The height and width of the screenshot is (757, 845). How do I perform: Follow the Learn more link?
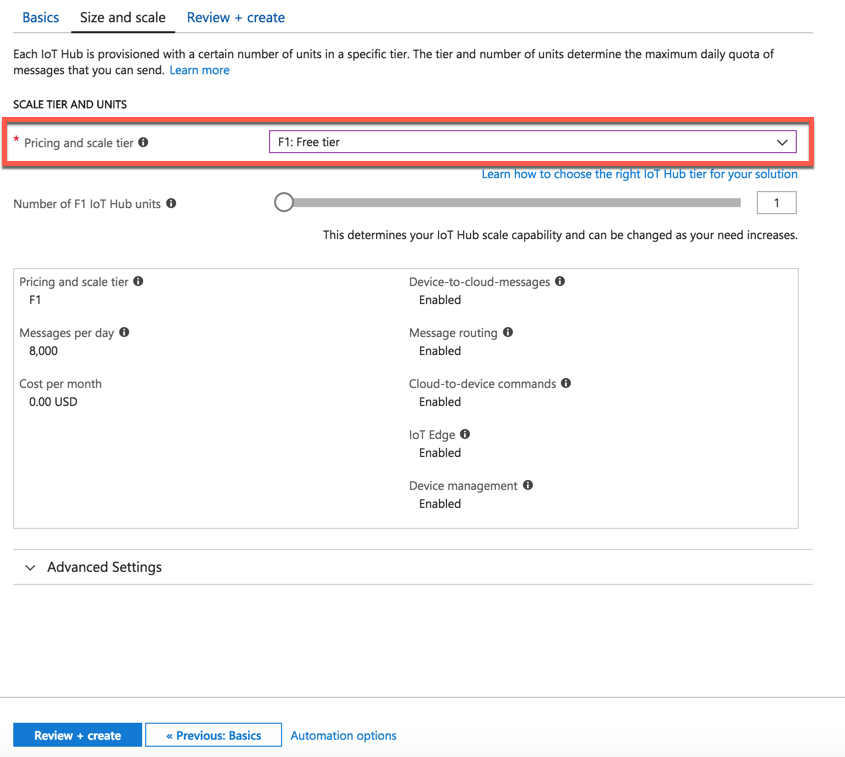click(199, 70)
